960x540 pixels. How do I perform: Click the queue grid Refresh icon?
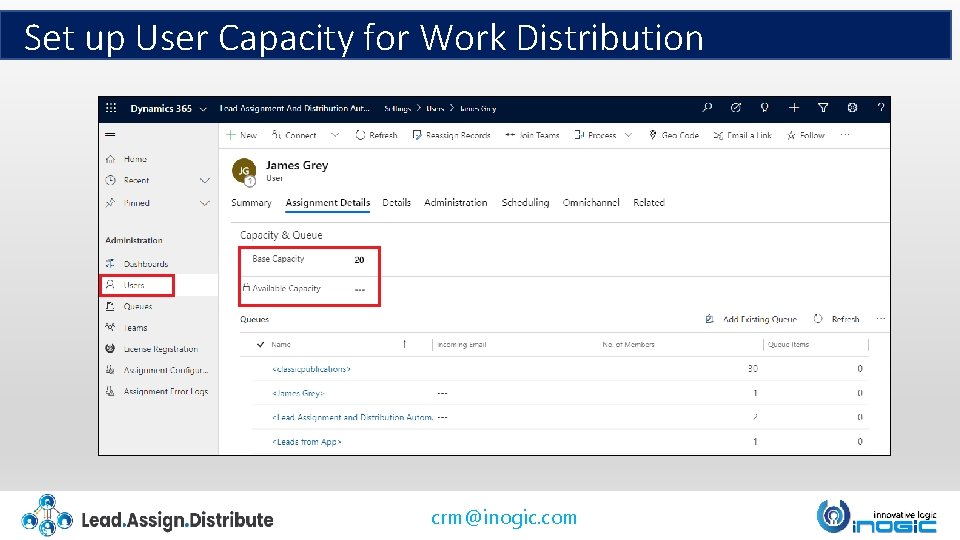point(818,319)
